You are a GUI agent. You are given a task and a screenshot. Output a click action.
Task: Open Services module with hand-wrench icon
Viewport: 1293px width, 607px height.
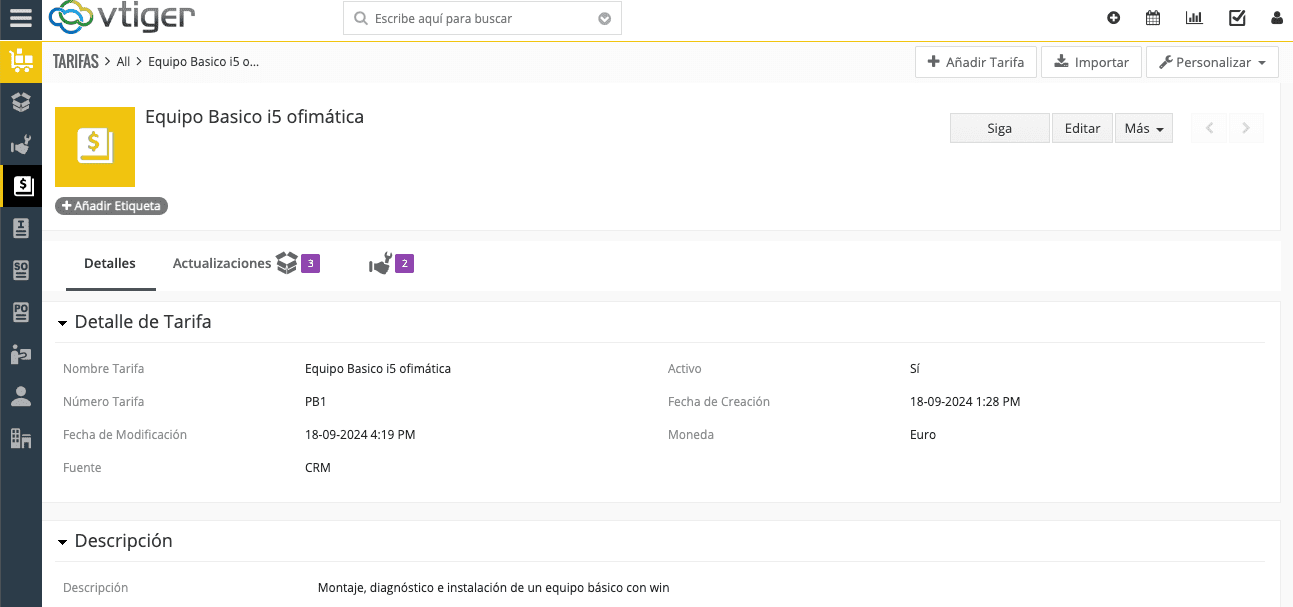pyautogui.click(x=20, y=144)
